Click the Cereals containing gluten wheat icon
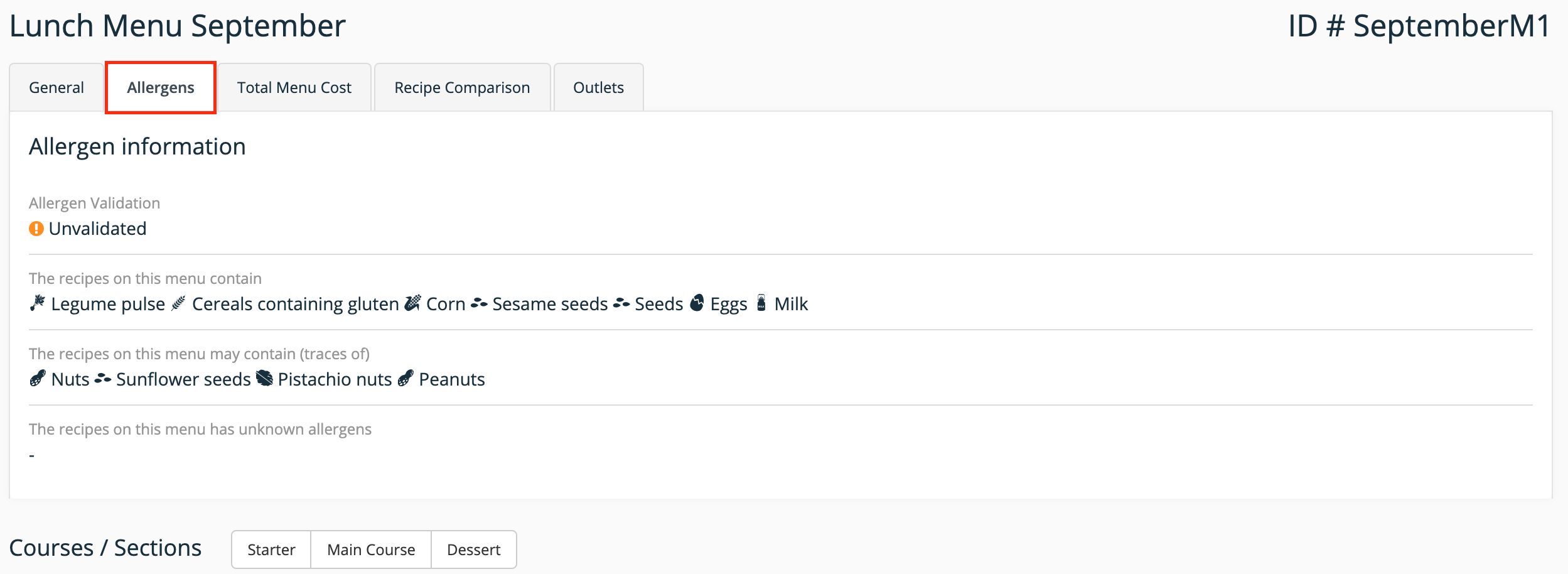 pos(179,303)
